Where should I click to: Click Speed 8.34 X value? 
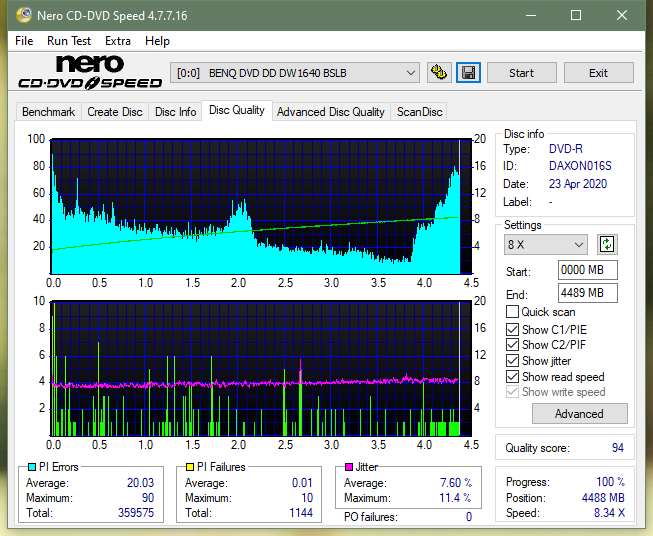click(x=609, y=513)
